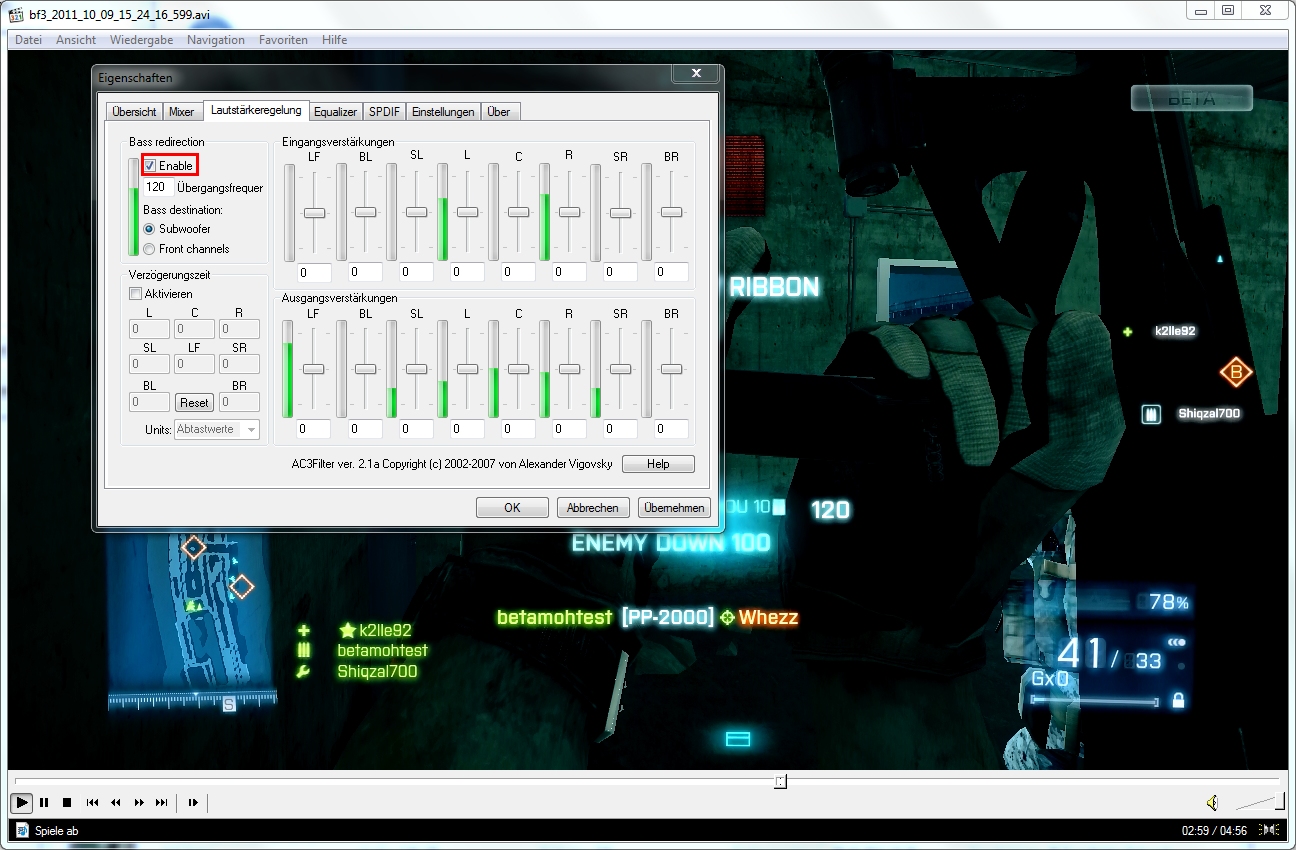Click the video seek bar handle

(781, 781)
